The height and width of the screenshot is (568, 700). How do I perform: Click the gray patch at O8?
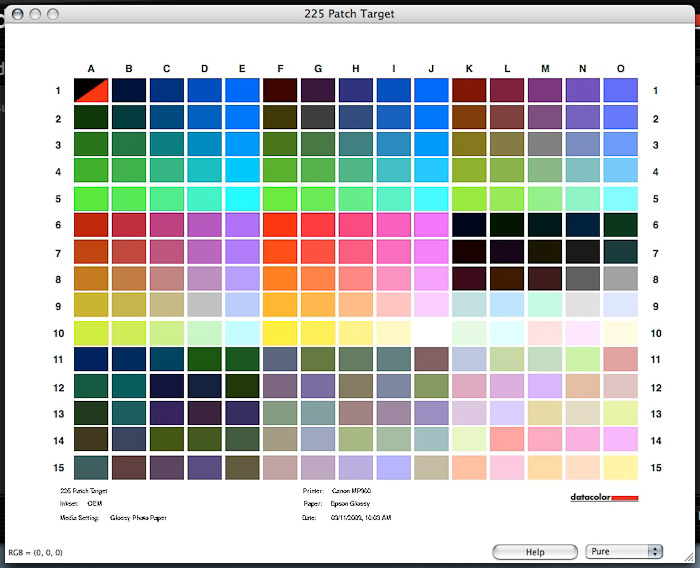pos(620,278)
